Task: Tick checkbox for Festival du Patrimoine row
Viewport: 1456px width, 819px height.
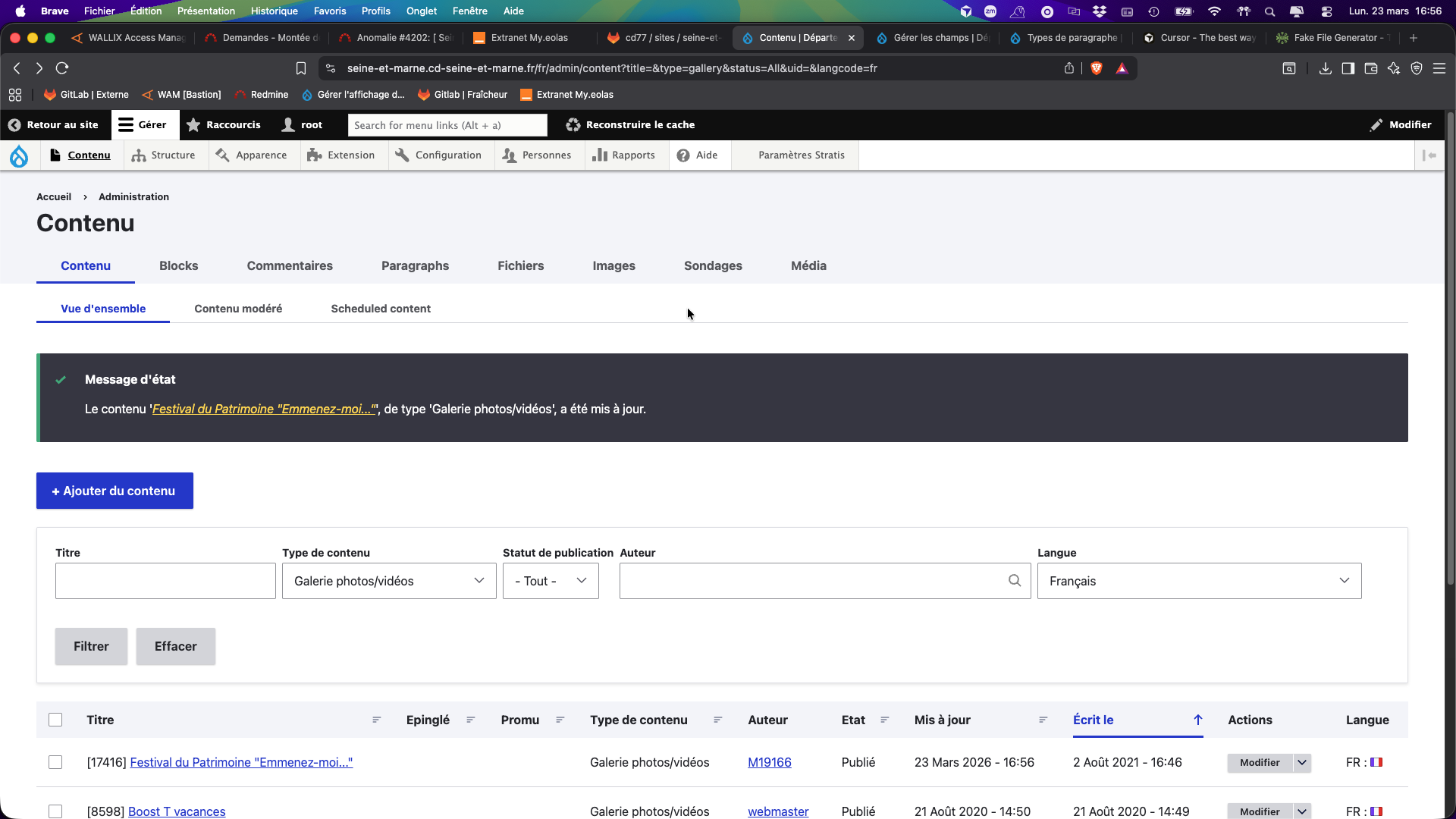Action: [x=55, y=762]
